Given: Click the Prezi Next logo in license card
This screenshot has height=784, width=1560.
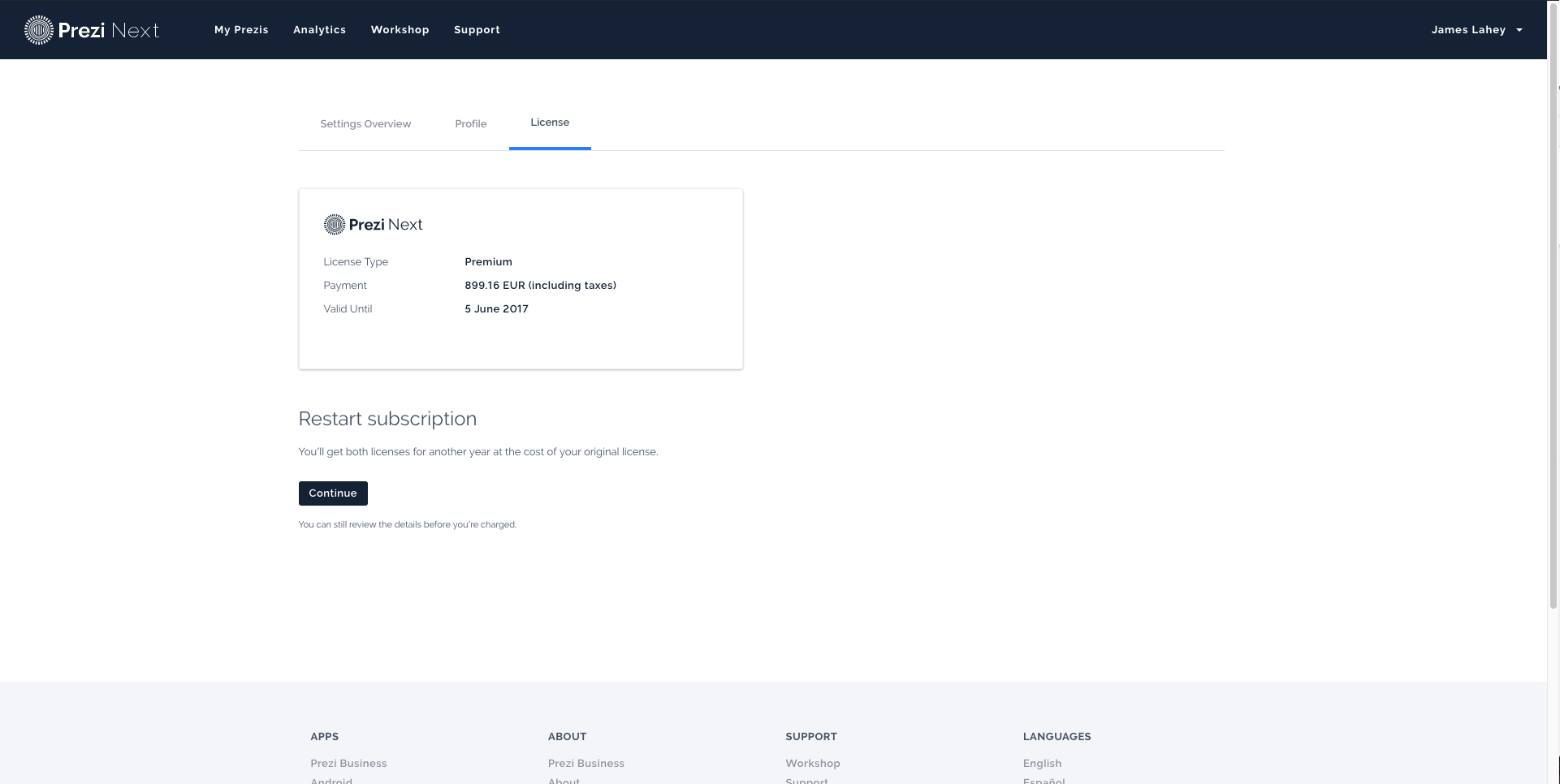Looking at the screenshot, I should (374, 225).
